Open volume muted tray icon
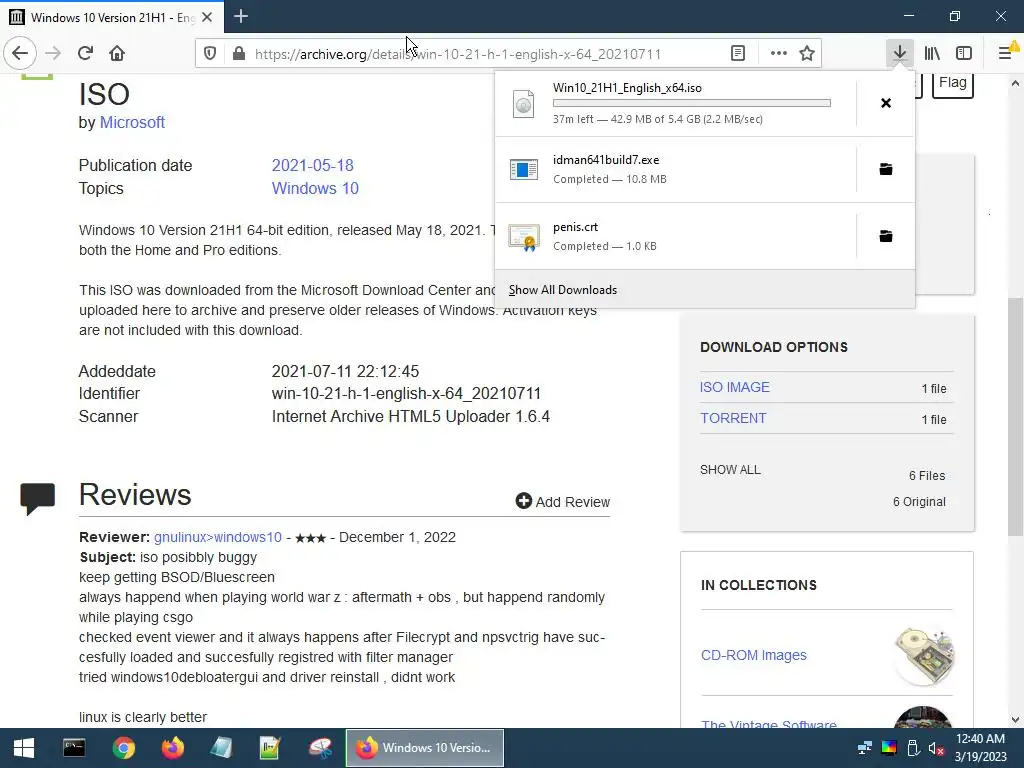Viewport: 1024px width, 768px height. tap(936, 748)
